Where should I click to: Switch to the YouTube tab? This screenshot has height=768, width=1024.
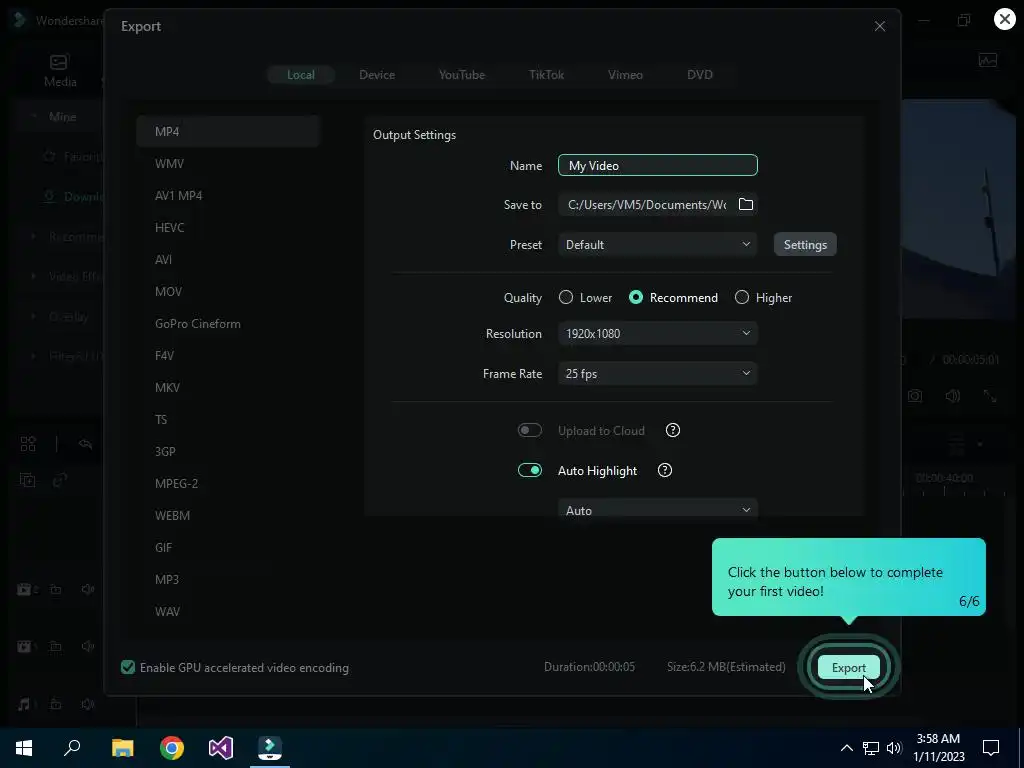click(462, 74)
